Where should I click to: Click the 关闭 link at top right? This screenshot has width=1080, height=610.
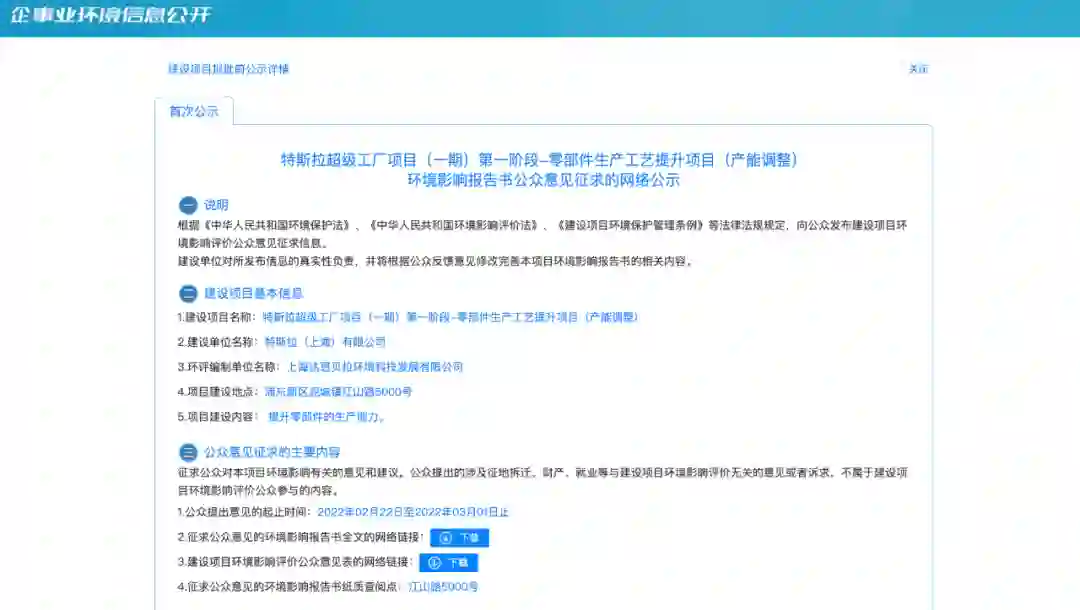coord(918,69)
